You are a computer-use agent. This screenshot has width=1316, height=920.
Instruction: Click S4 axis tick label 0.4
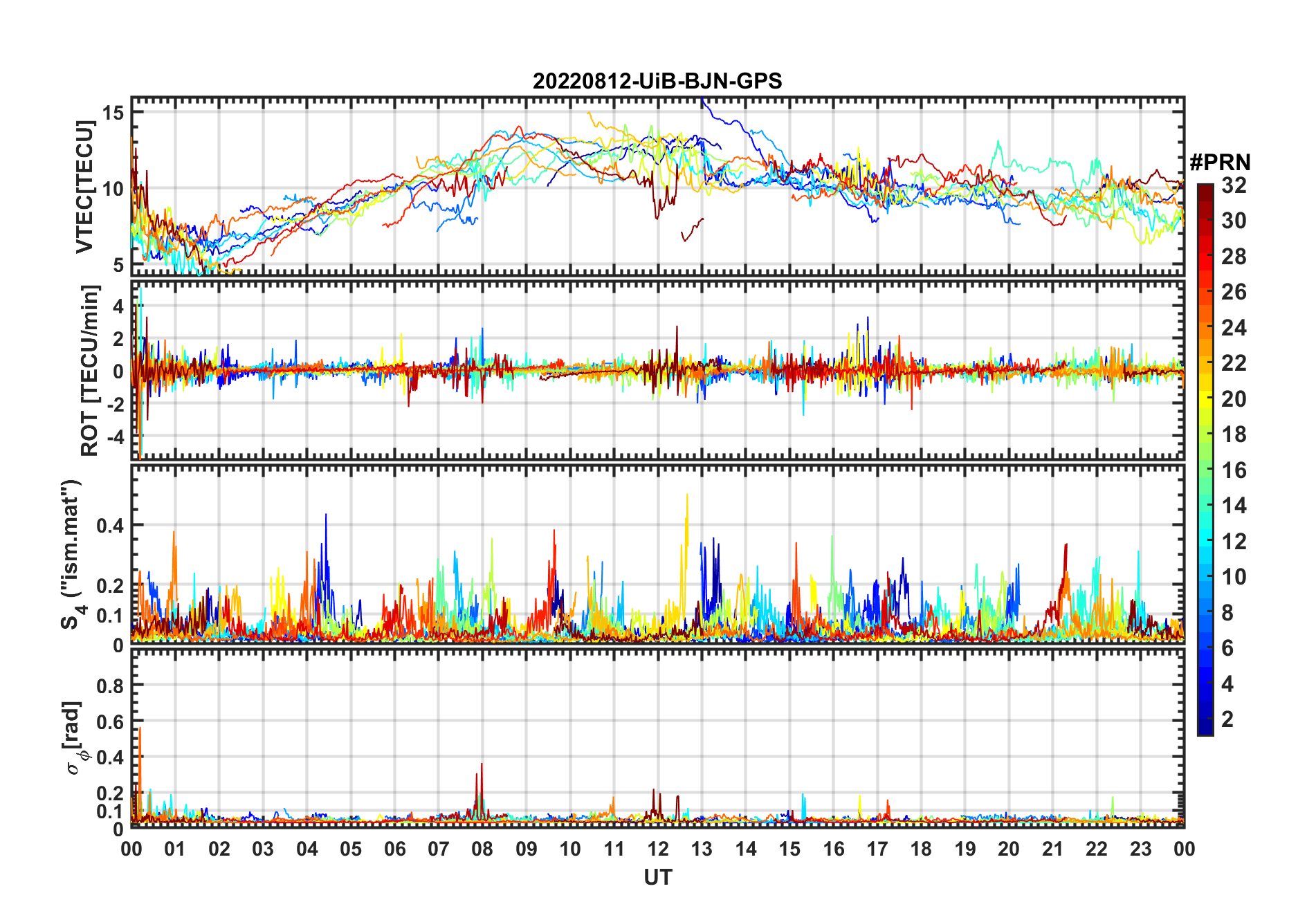coord(111,526)
